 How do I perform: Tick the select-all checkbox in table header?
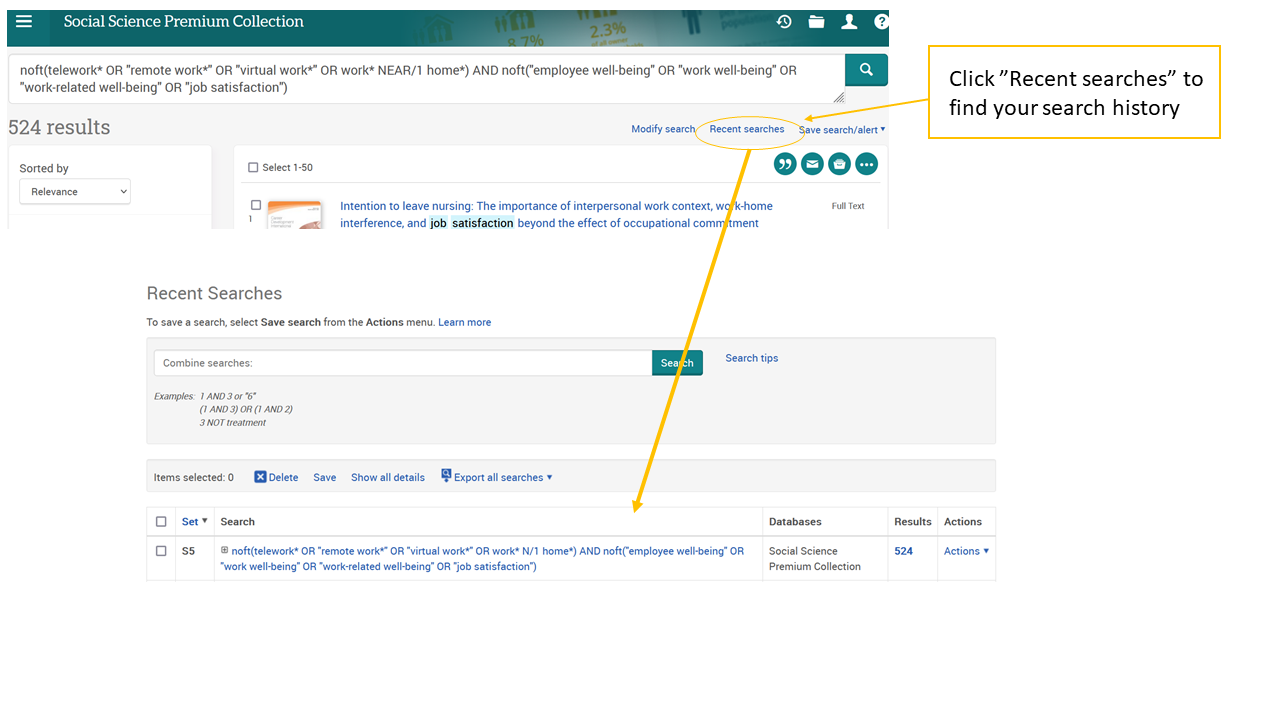[161, 522]
